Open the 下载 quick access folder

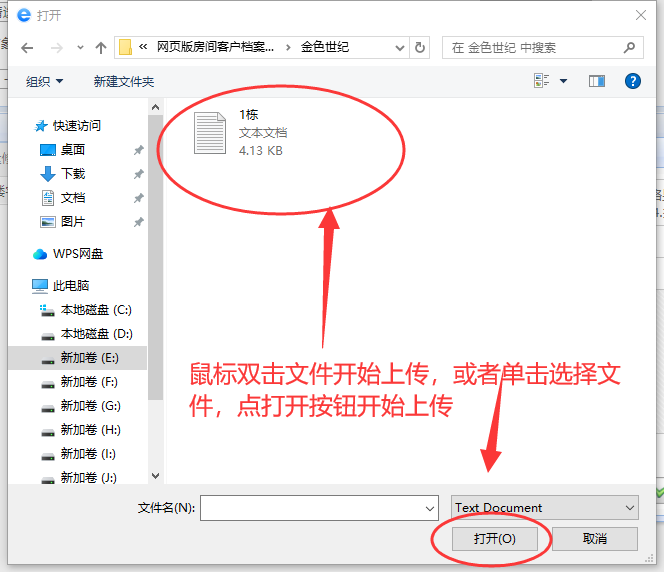click(x=73, y=174)
